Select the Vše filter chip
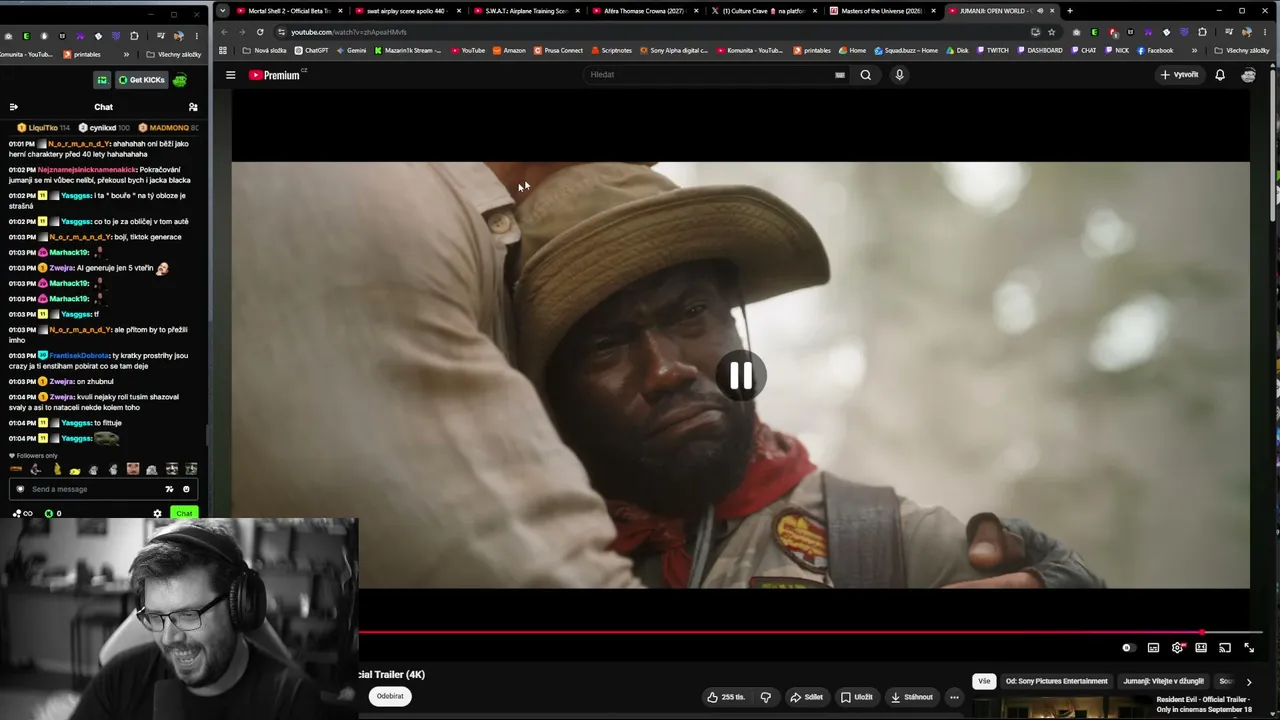 pos(984,681)
